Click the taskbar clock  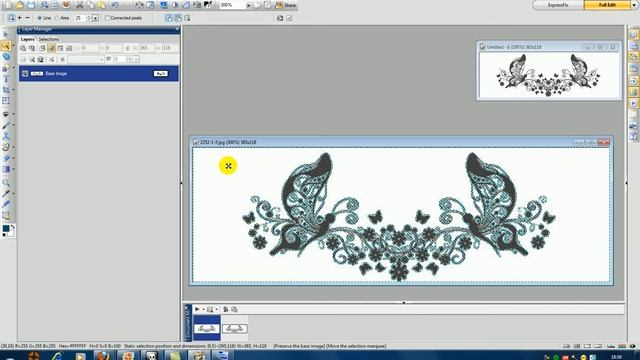[617, 357]
